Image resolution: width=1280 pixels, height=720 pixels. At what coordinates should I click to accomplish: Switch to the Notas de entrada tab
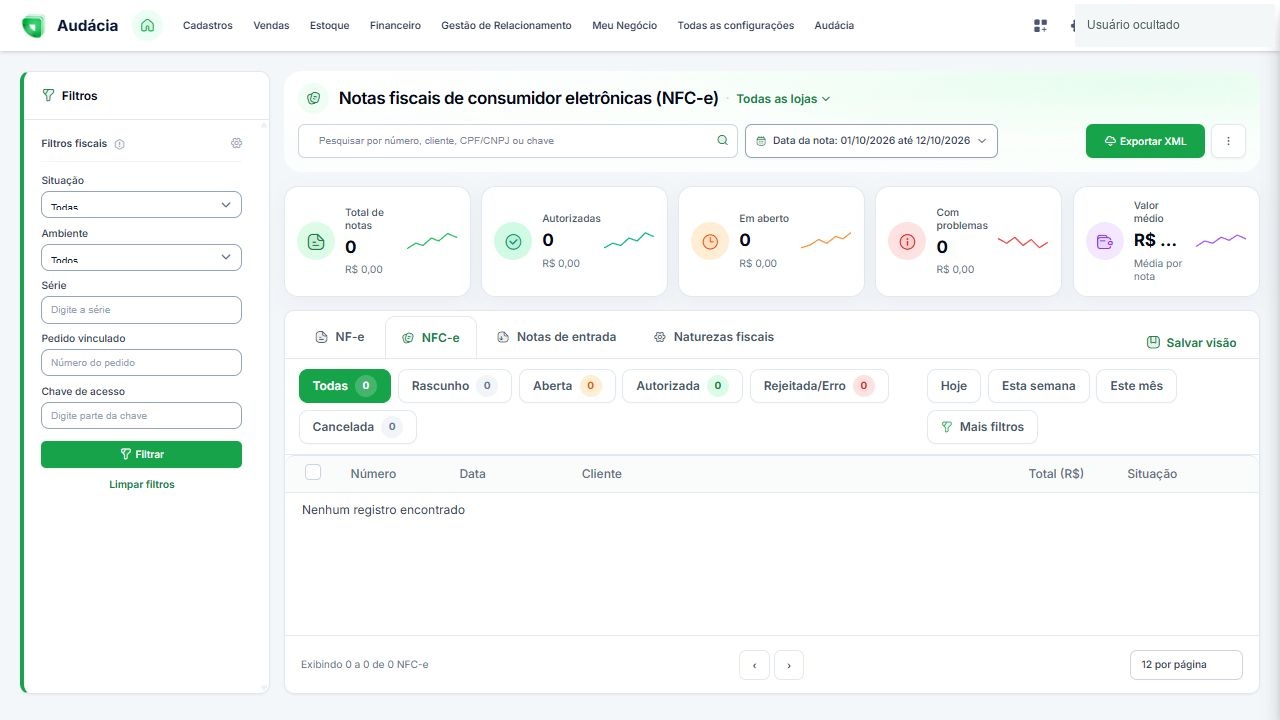point(556,337)
